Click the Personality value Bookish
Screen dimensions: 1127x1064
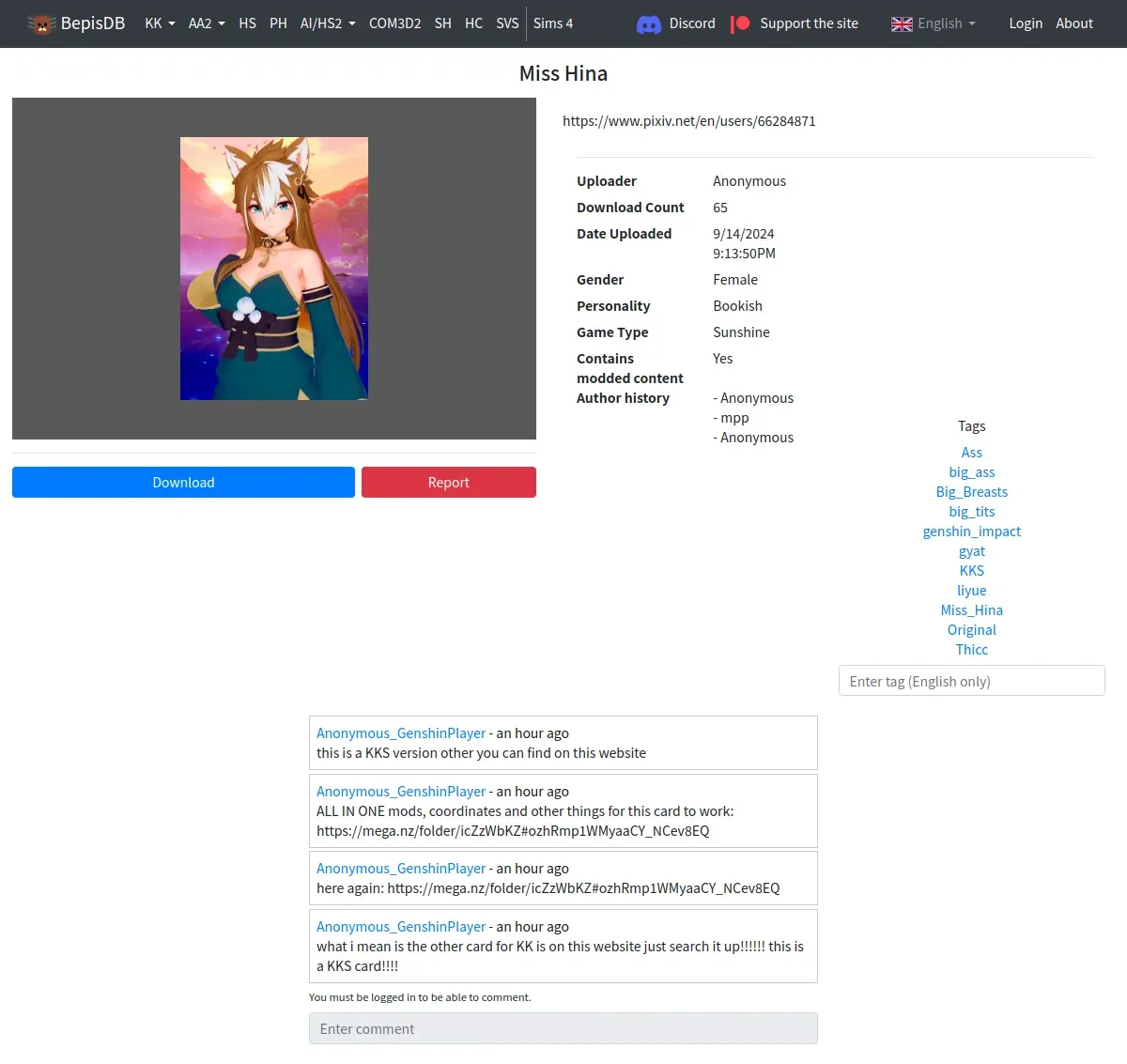pos(737,306)
